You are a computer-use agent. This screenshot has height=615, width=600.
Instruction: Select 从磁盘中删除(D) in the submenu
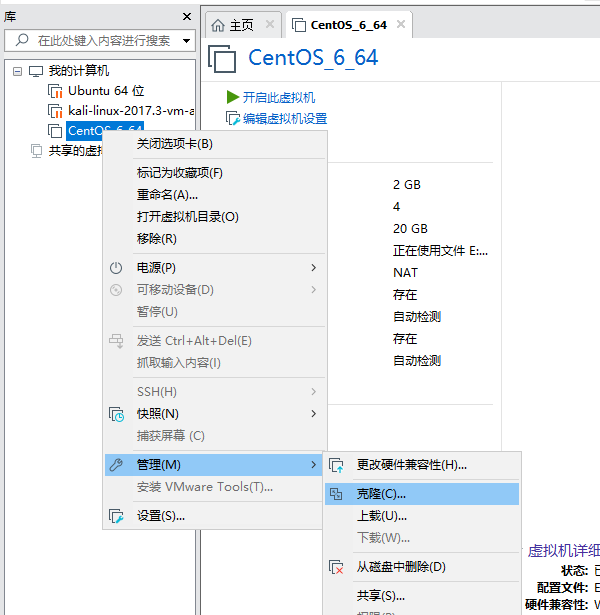click(422, 567)
